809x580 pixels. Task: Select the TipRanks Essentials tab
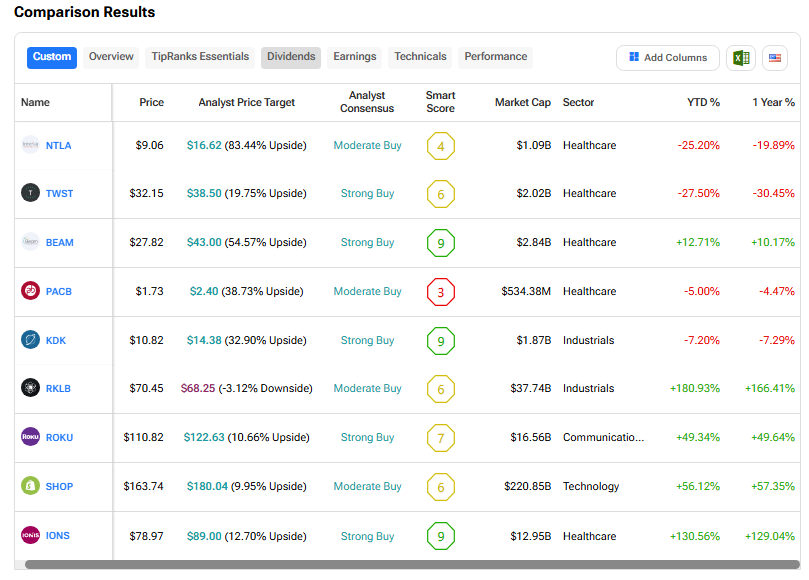tap(200, 57)
